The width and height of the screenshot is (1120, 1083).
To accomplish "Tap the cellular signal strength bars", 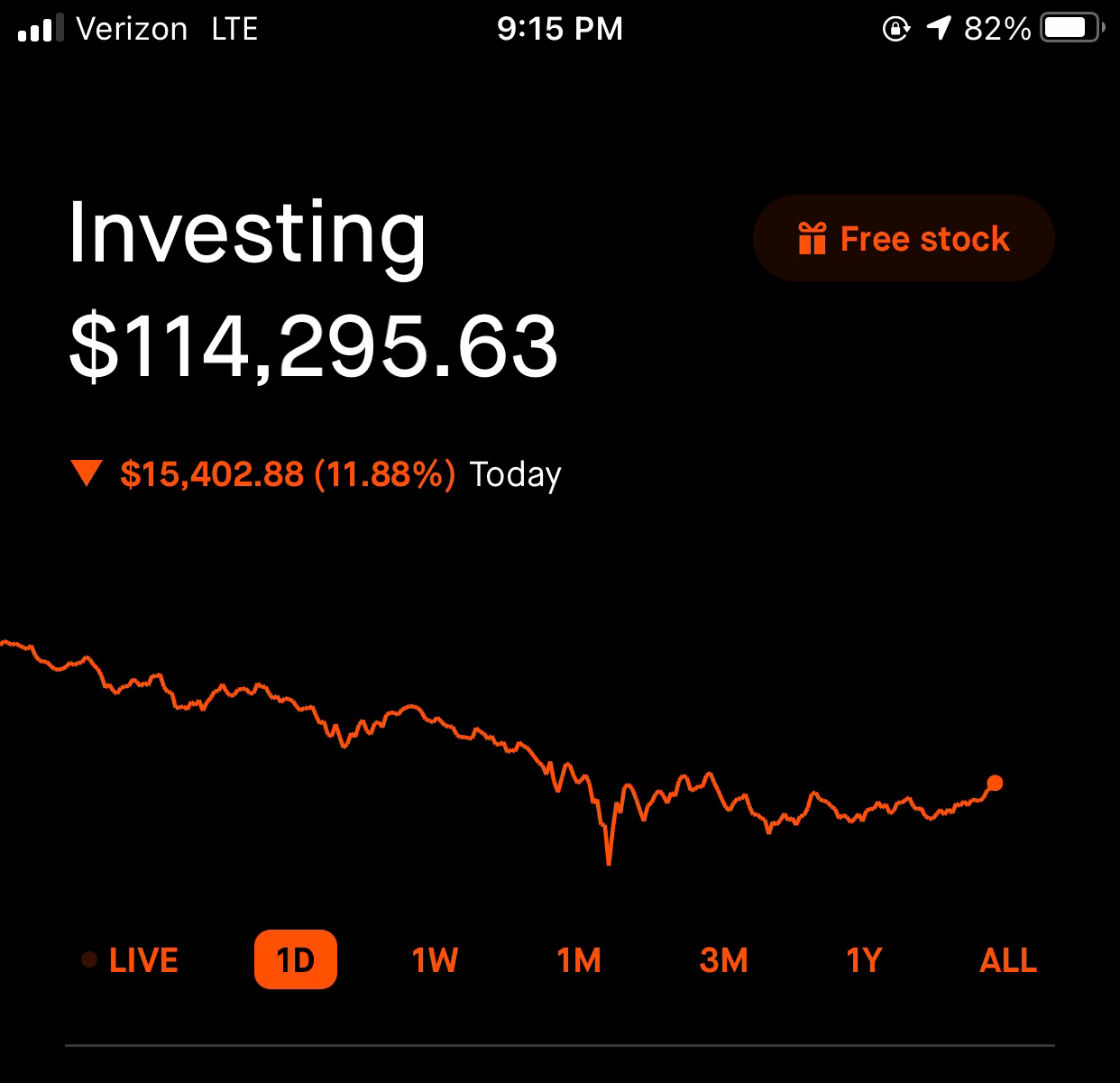I will (x=41, y=29).
